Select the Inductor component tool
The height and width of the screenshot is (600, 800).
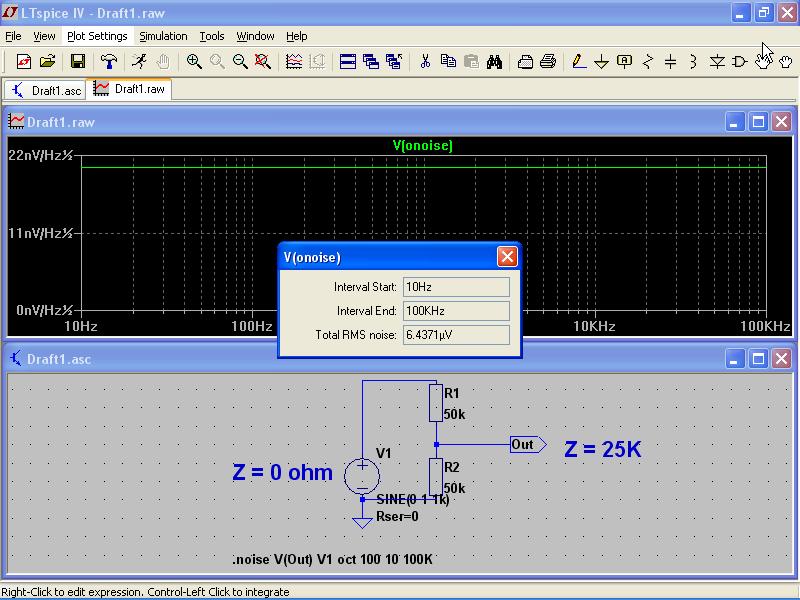point(693,62)
